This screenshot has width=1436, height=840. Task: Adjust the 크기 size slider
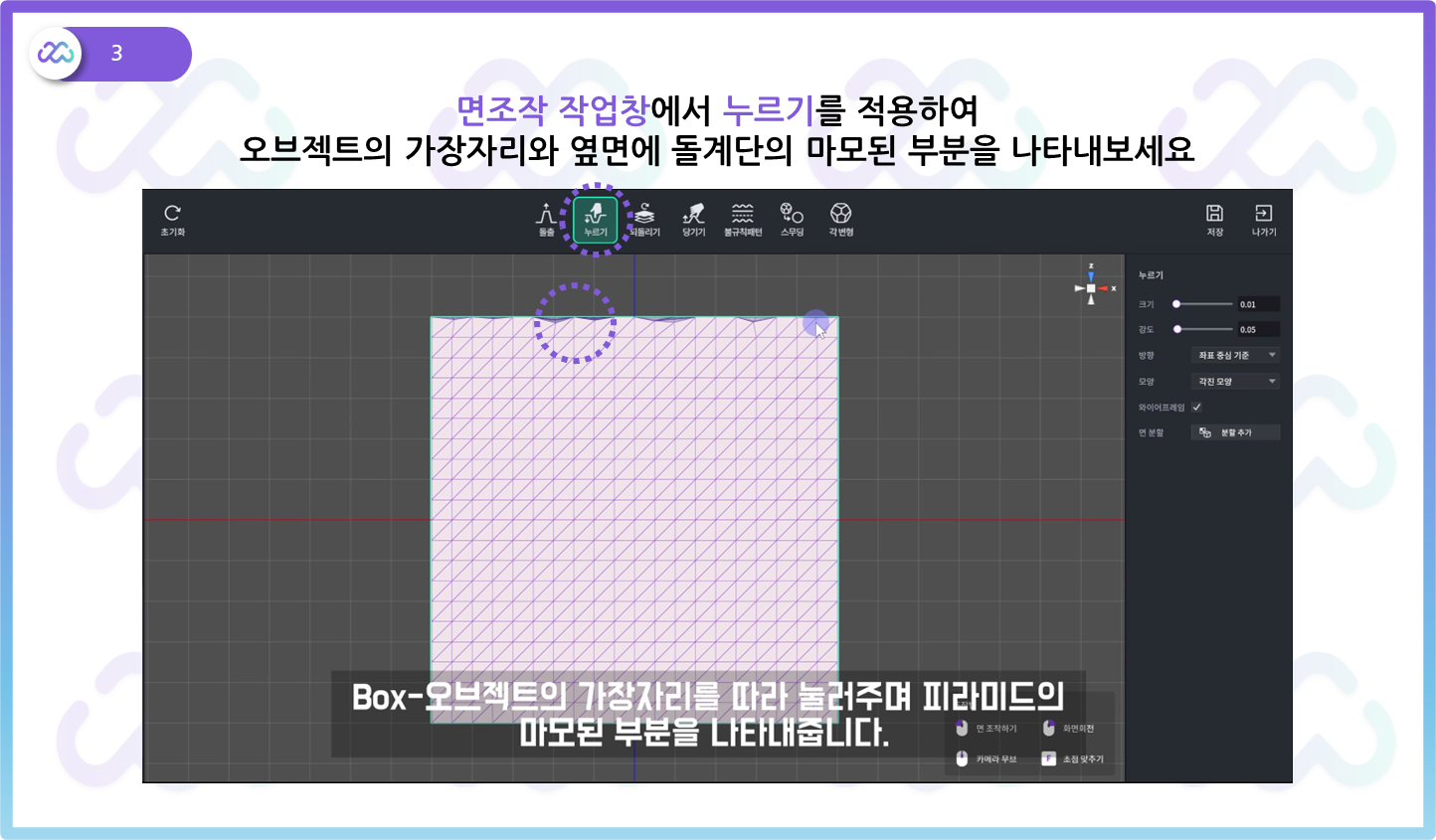[x=1203, y=304]
